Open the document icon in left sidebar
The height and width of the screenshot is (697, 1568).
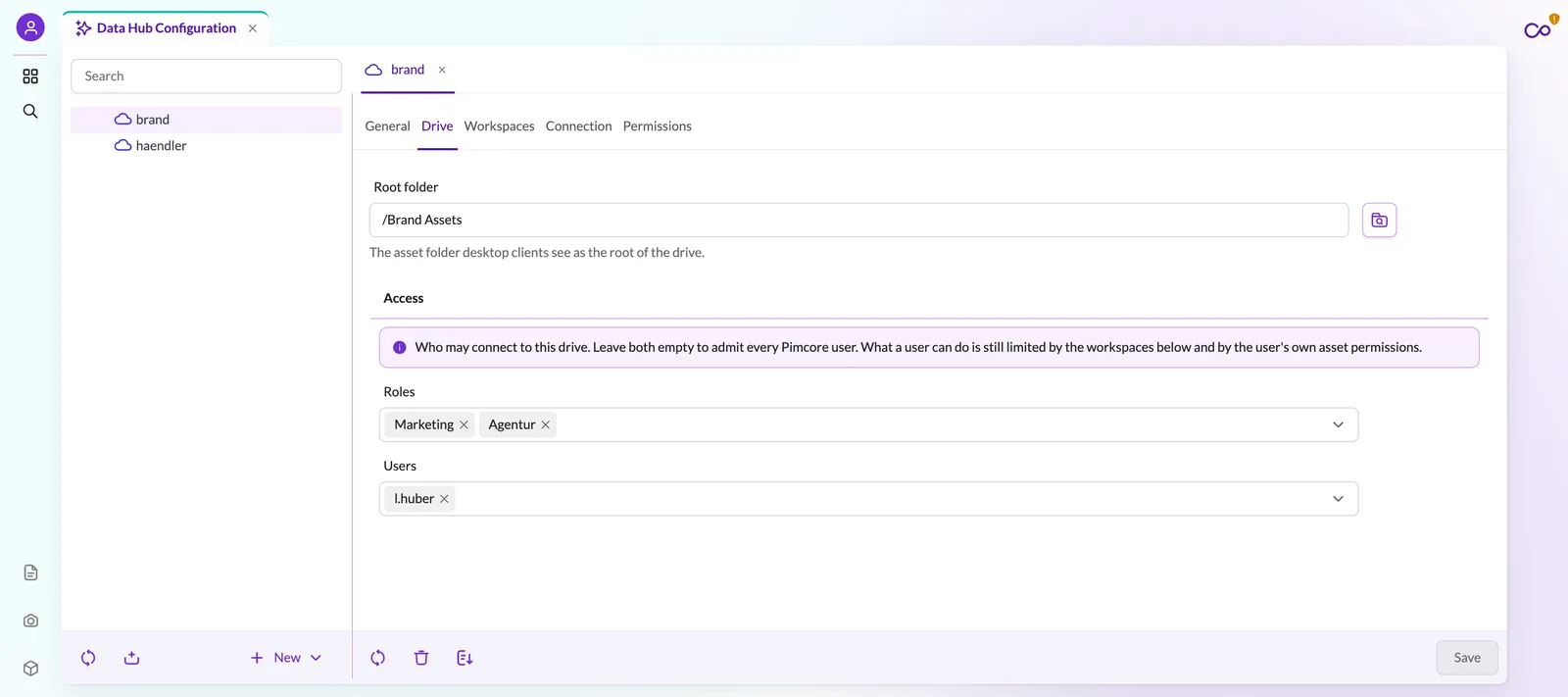click(x=30, y=573)
